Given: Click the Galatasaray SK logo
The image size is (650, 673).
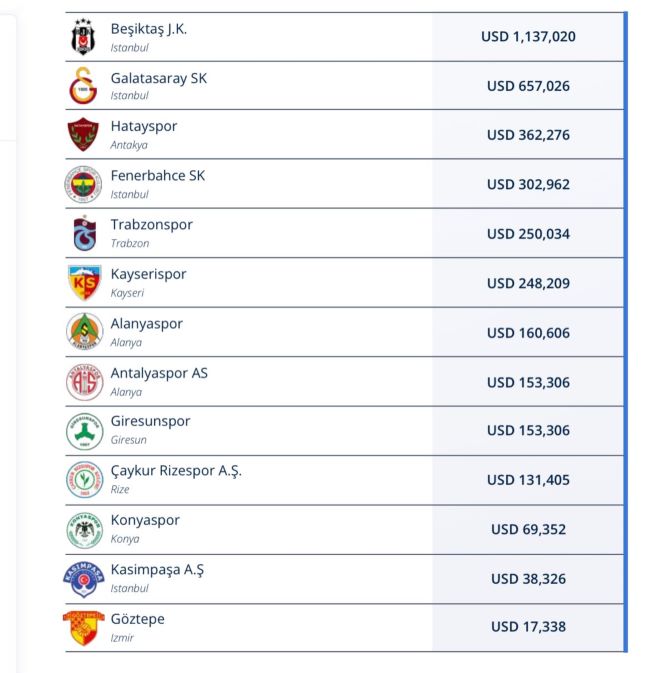Looking at the screenshot, I should [x=83, y=86].
